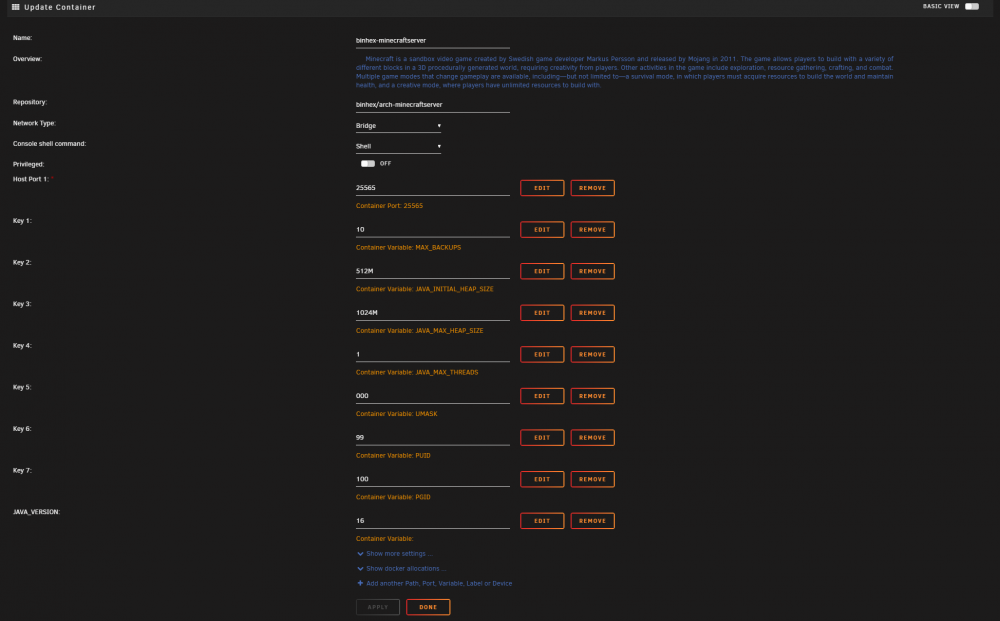
Task: Click the chevron icon before Show more settings
Action: (360, 553)
